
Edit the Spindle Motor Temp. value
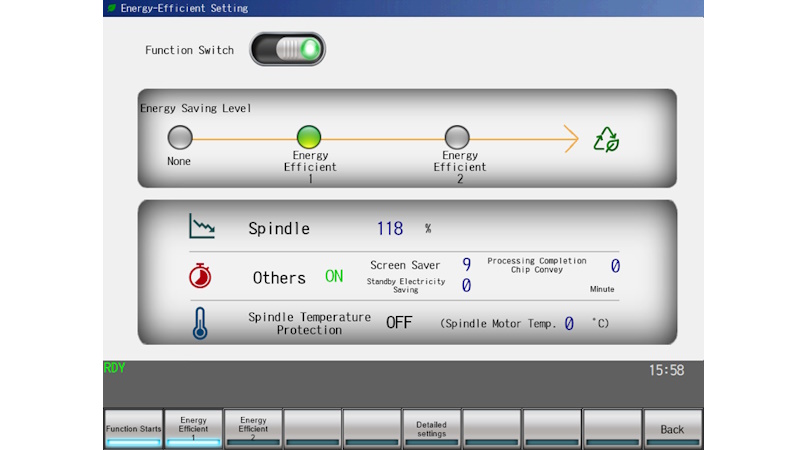coord(569,323)
